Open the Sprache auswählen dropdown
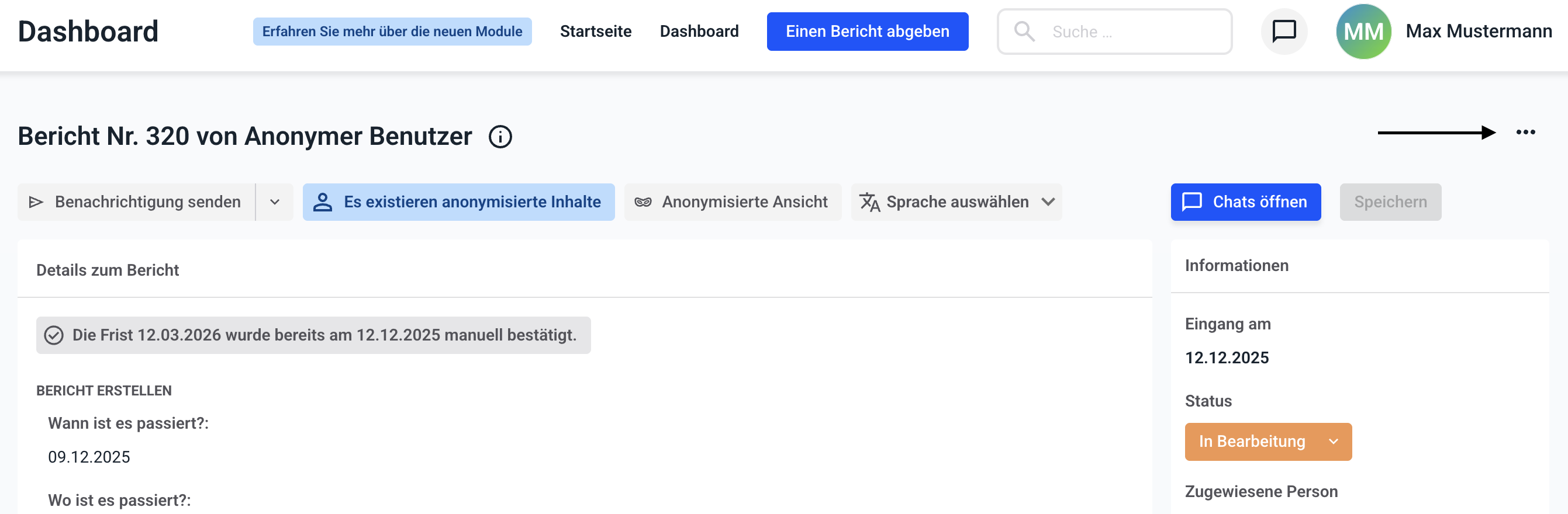 pyautogui.click(x=956, y=202)
